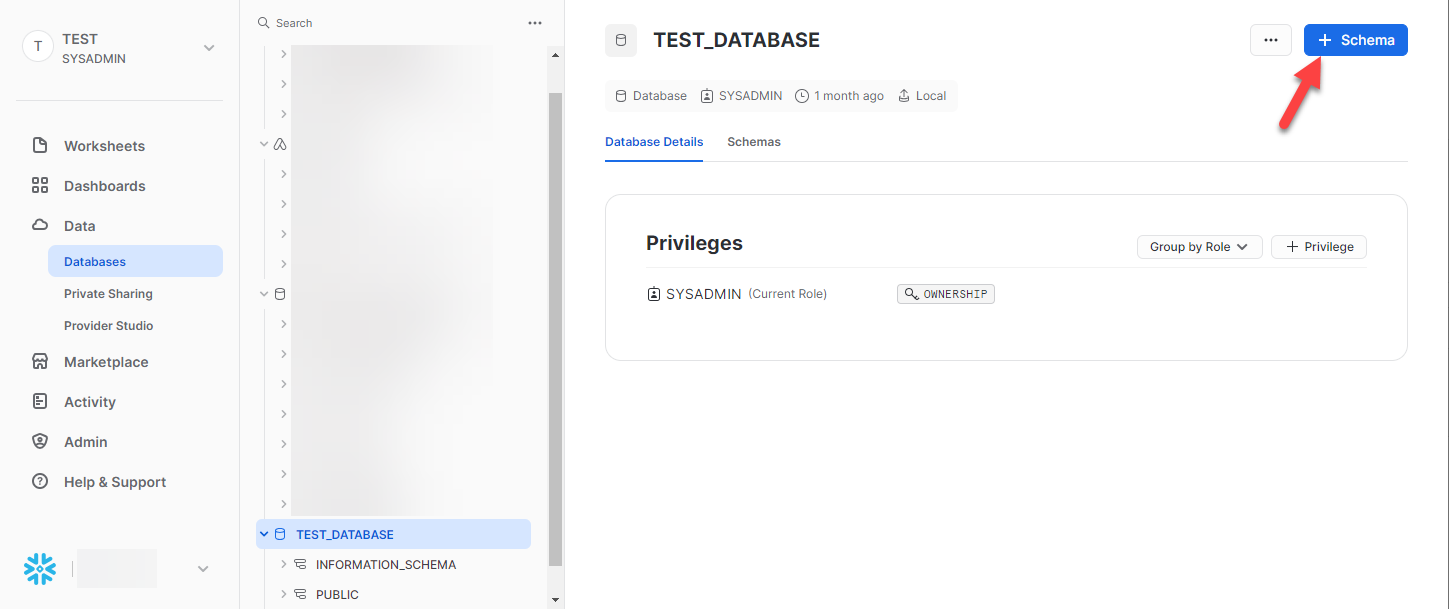This screenshot has height=609, width=1449.
Task: Collapse the TEST_DATABASE tree node
Action: (x=263, y=533)
